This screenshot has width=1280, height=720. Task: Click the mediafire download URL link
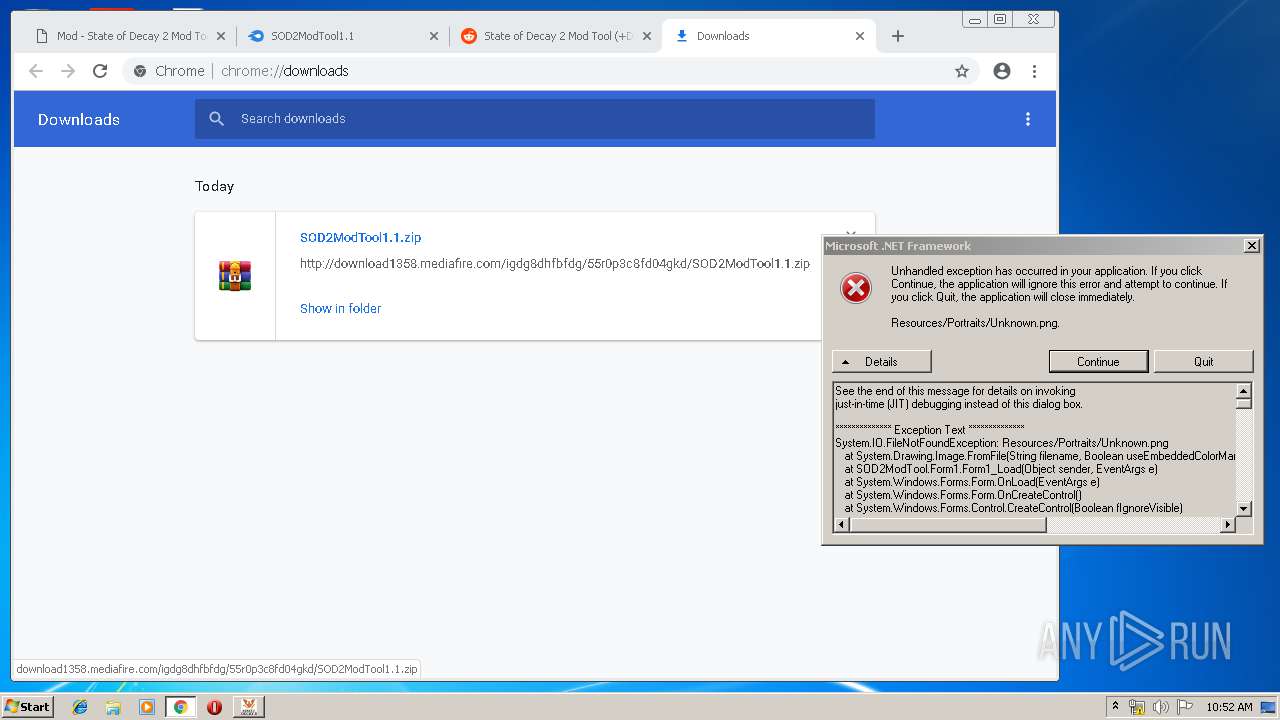coord(555,264)
